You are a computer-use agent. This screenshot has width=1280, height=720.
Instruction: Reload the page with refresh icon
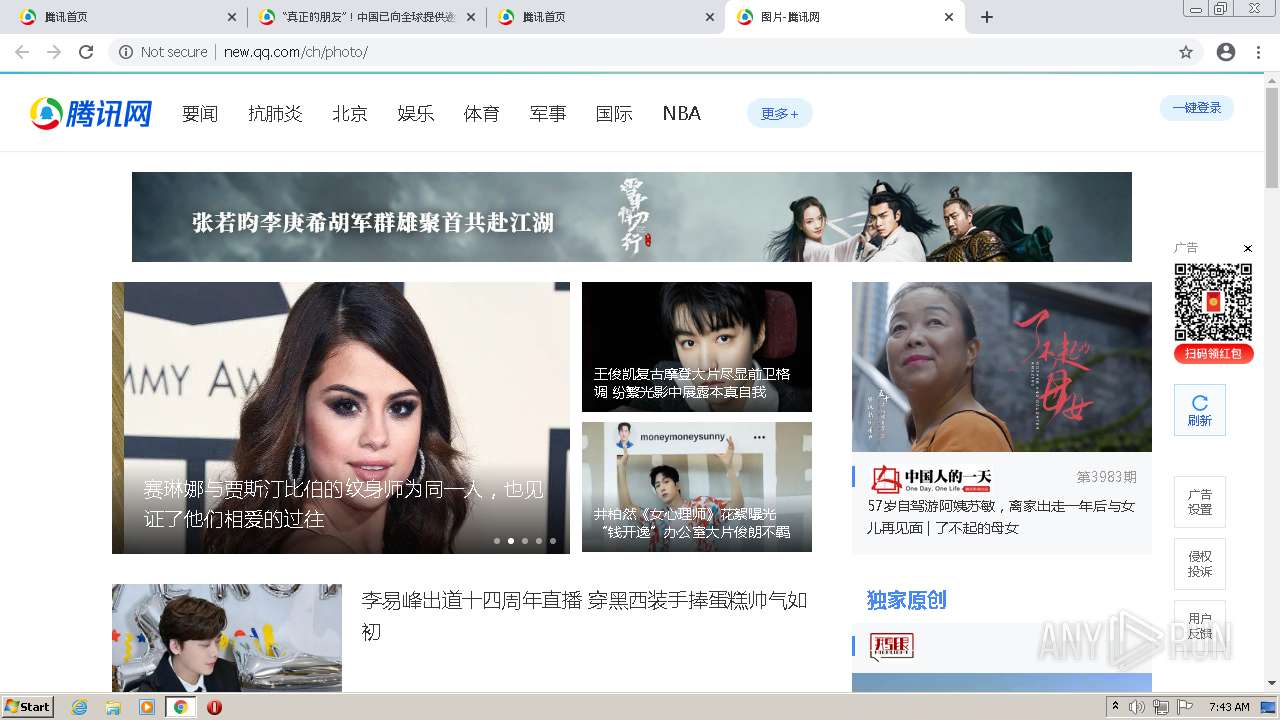pos(86,52)
